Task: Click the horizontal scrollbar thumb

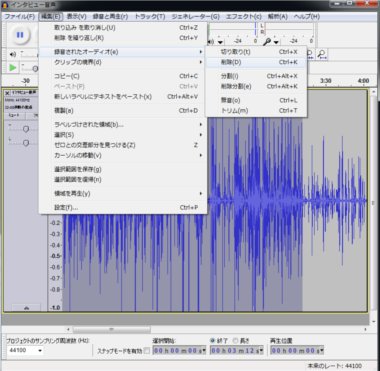Action: [112, 329]
